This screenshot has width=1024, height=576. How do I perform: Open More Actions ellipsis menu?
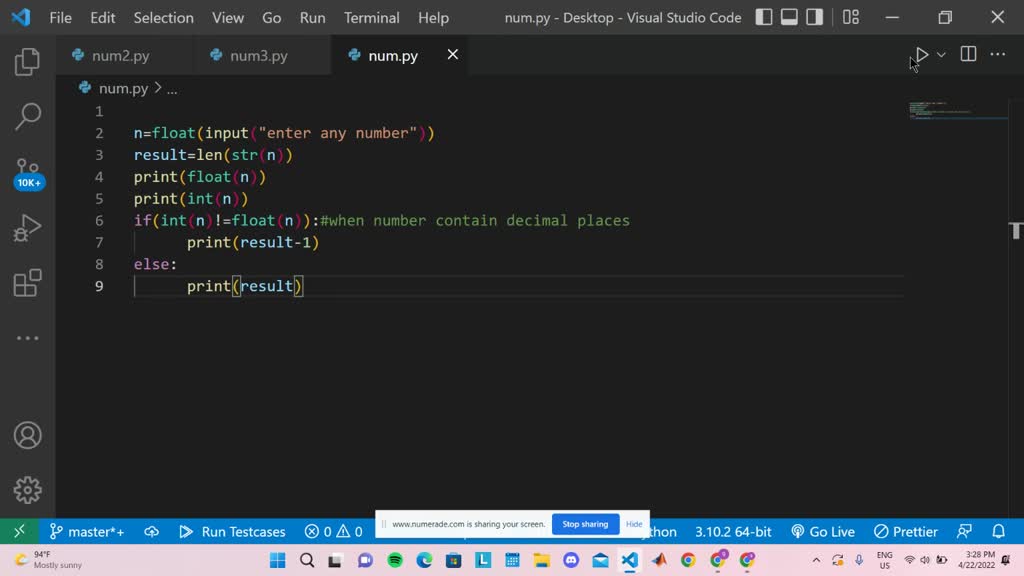(997, 55)
